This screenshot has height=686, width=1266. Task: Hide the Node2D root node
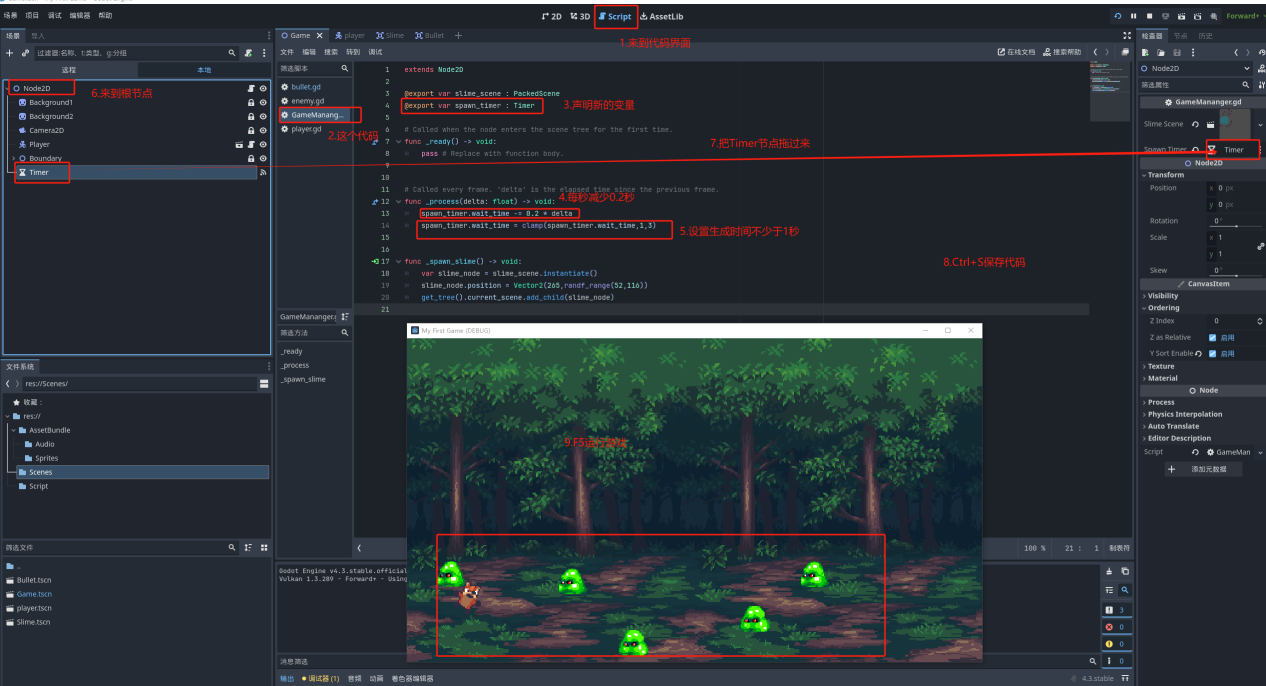click(x=263, y=88)
